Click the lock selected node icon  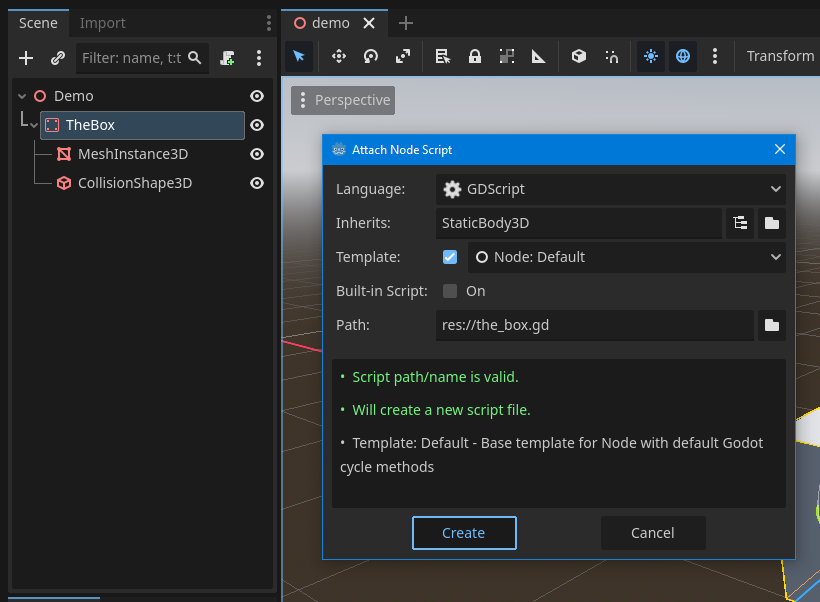[475, 56]
